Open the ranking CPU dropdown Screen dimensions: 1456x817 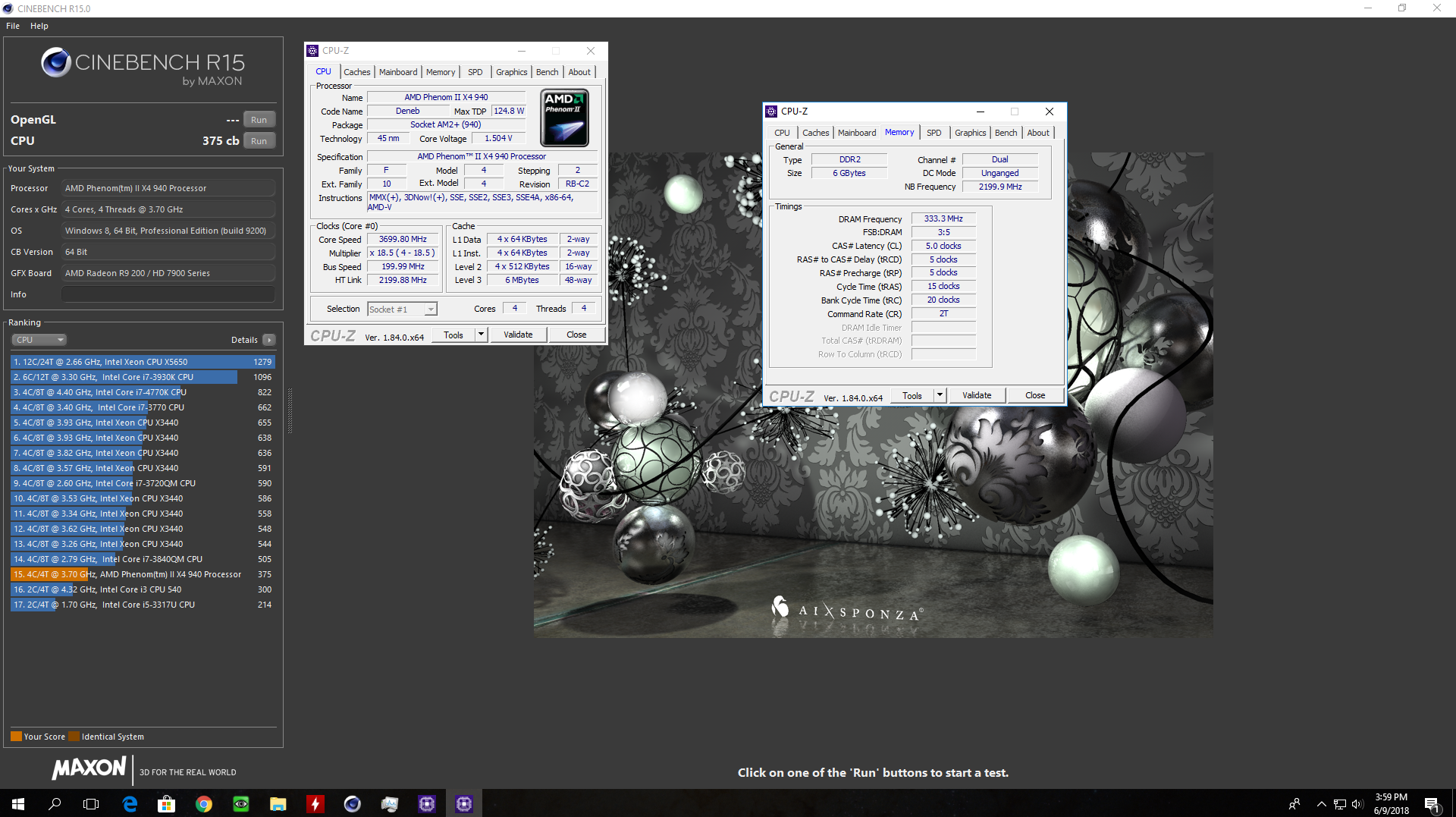(x=39, y=340)
